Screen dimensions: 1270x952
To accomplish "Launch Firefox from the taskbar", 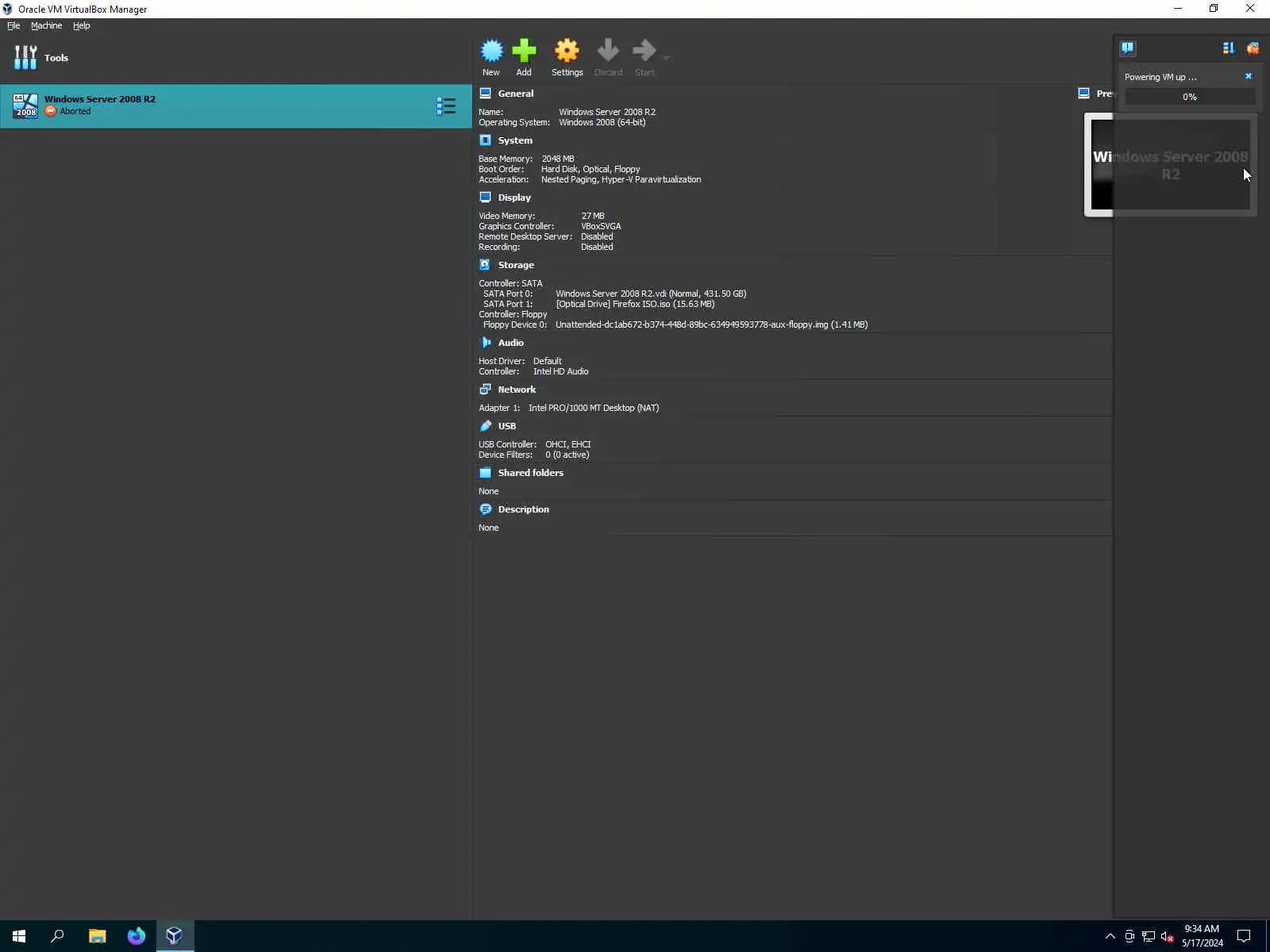I will (x=136, y=936).
